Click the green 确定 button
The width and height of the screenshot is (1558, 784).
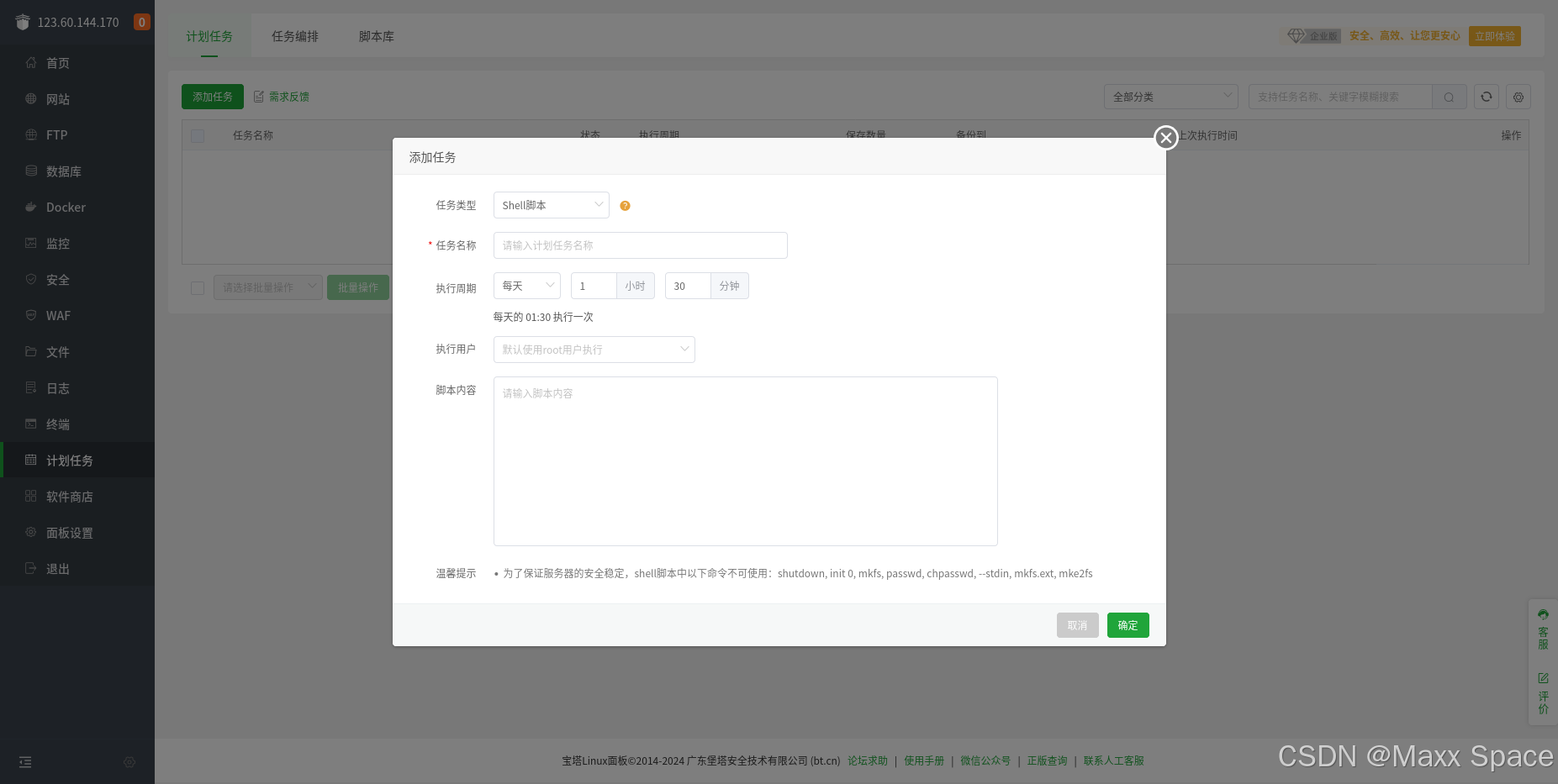1128,625
